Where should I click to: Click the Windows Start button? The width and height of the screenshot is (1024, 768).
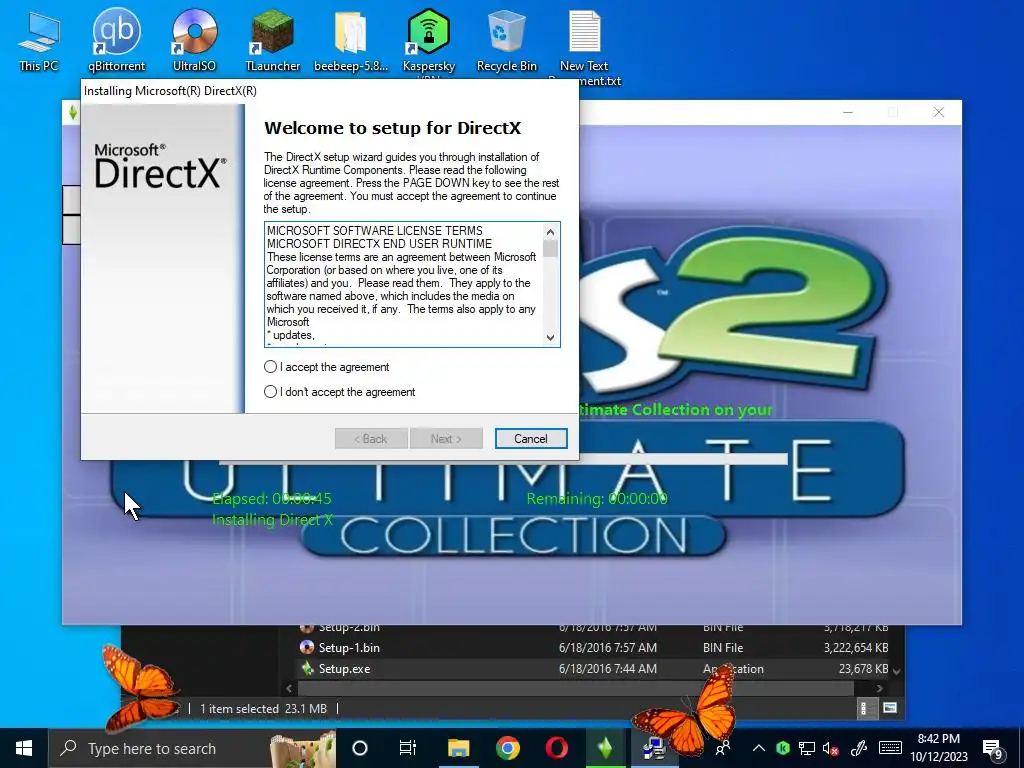(24, 748)
